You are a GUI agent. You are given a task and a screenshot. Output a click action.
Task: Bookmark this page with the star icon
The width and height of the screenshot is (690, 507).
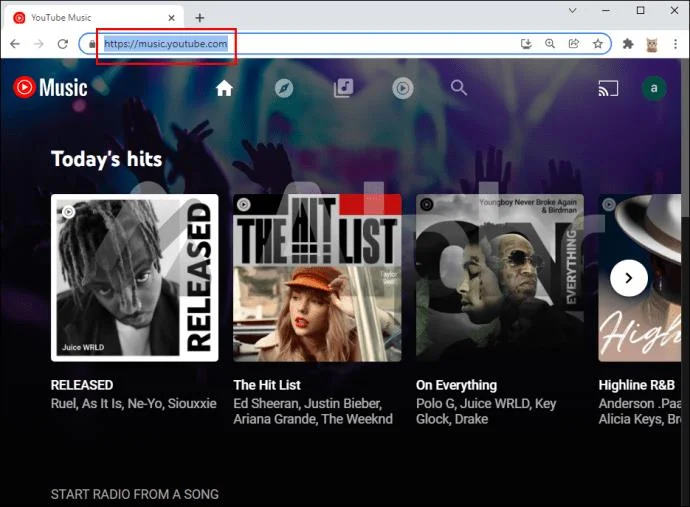(597, 44)
